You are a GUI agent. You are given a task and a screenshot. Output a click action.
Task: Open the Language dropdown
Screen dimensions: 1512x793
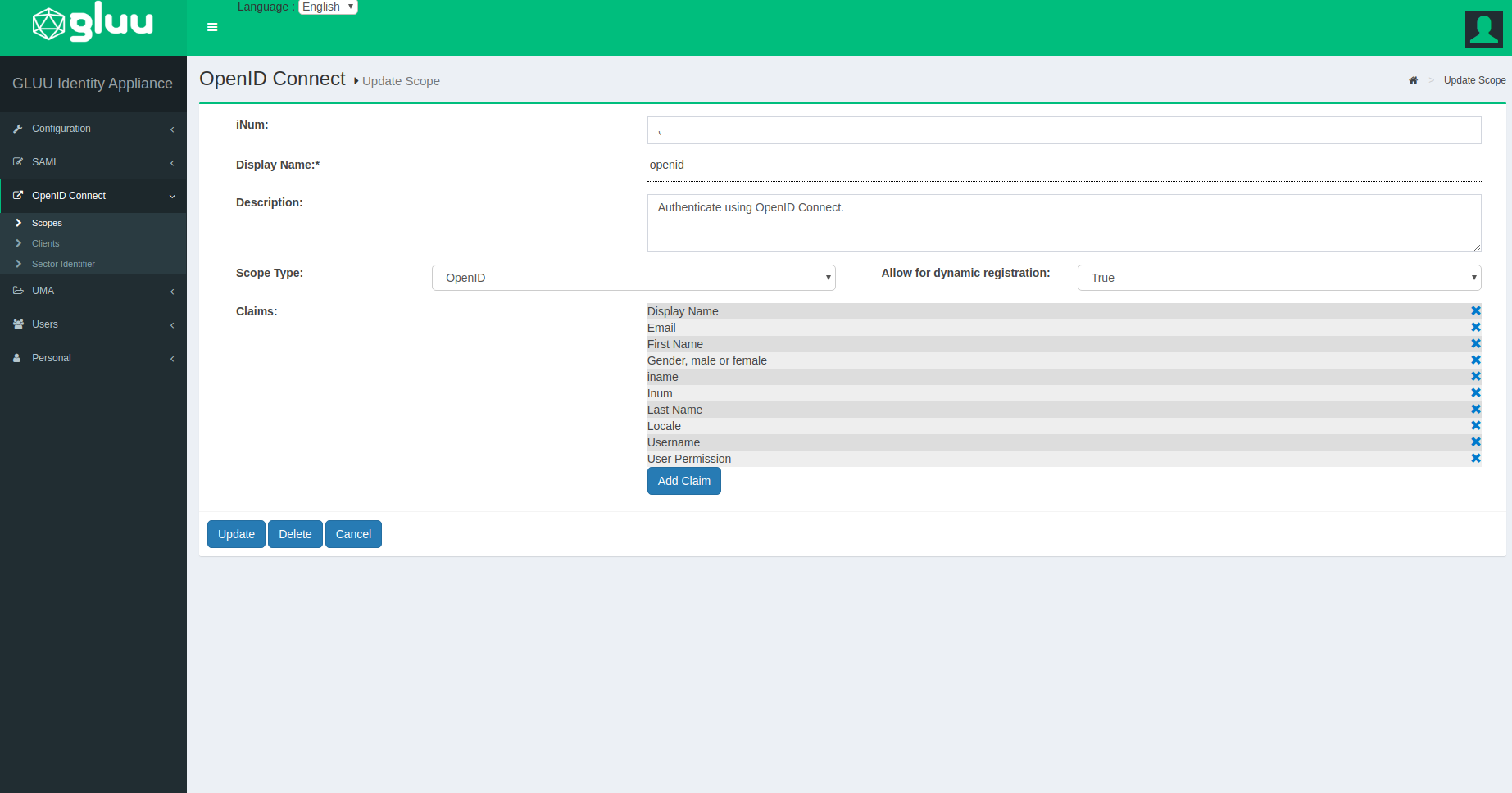(x=328, y=7)
